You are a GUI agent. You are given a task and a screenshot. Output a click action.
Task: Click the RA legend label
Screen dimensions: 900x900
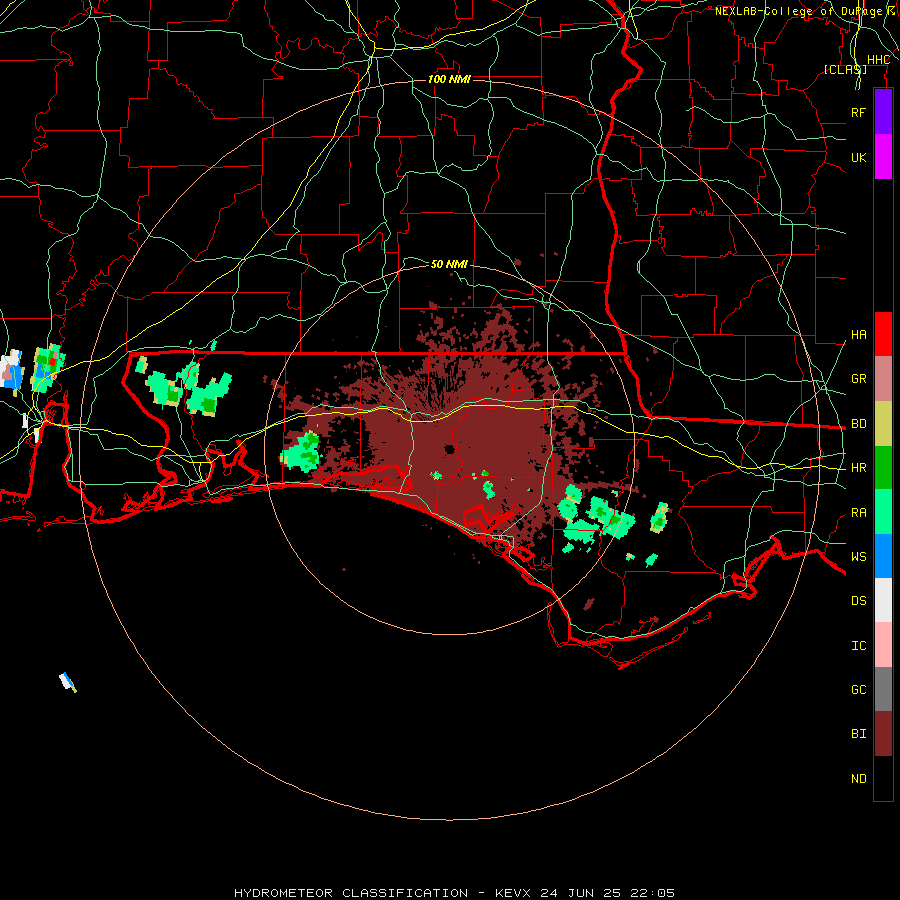pyautogui.click(x=858, y=513)
